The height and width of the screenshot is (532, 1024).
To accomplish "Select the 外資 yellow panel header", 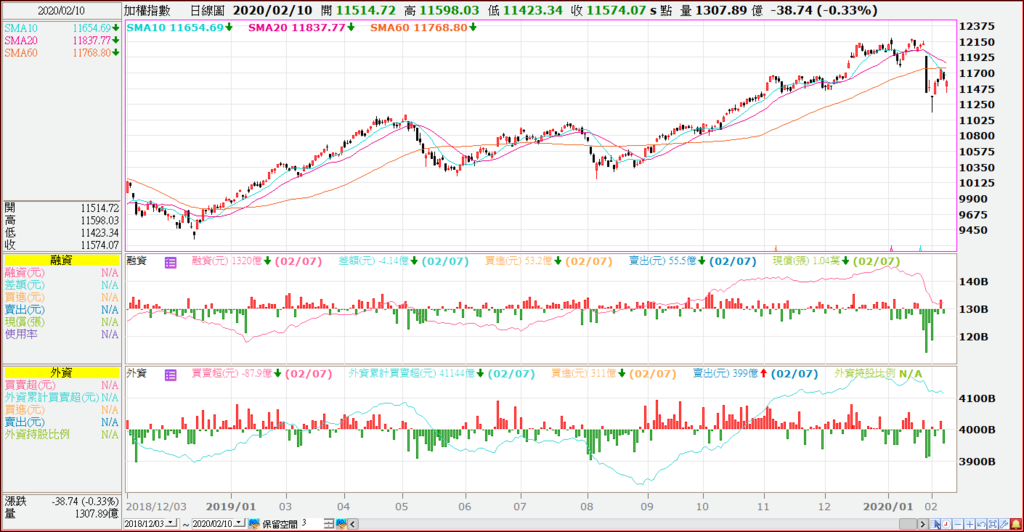I will (x=61, y=373).
